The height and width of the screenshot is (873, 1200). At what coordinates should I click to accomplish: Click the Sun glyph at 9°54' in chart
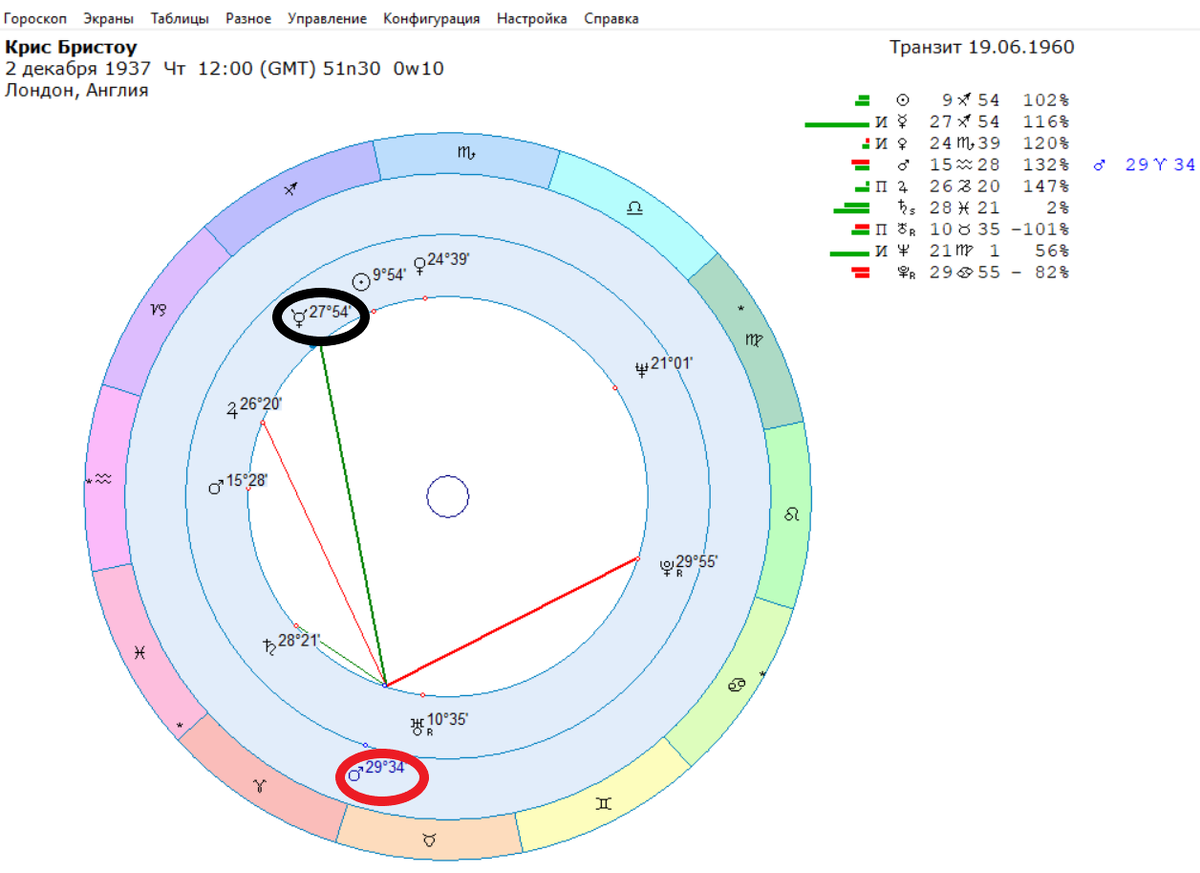coord(361,281)
